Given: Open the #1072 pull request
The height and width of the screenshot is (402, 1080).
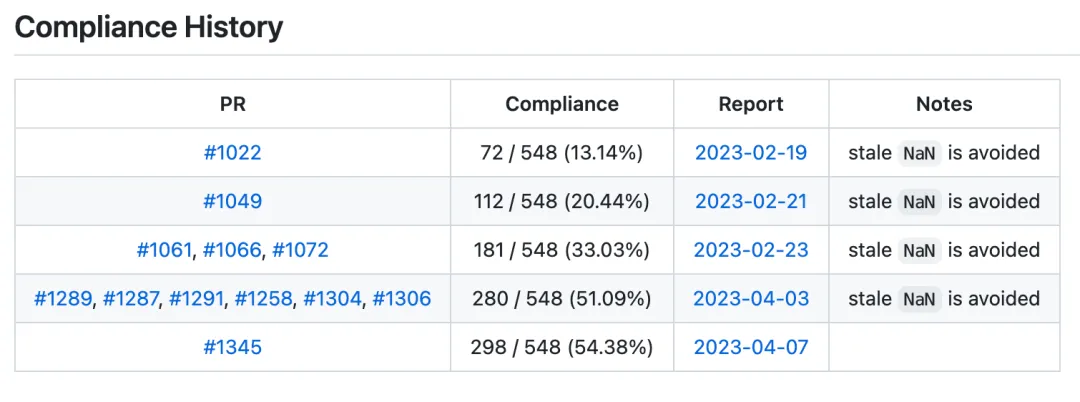Looking at the screenshot, I should [300, 250].
